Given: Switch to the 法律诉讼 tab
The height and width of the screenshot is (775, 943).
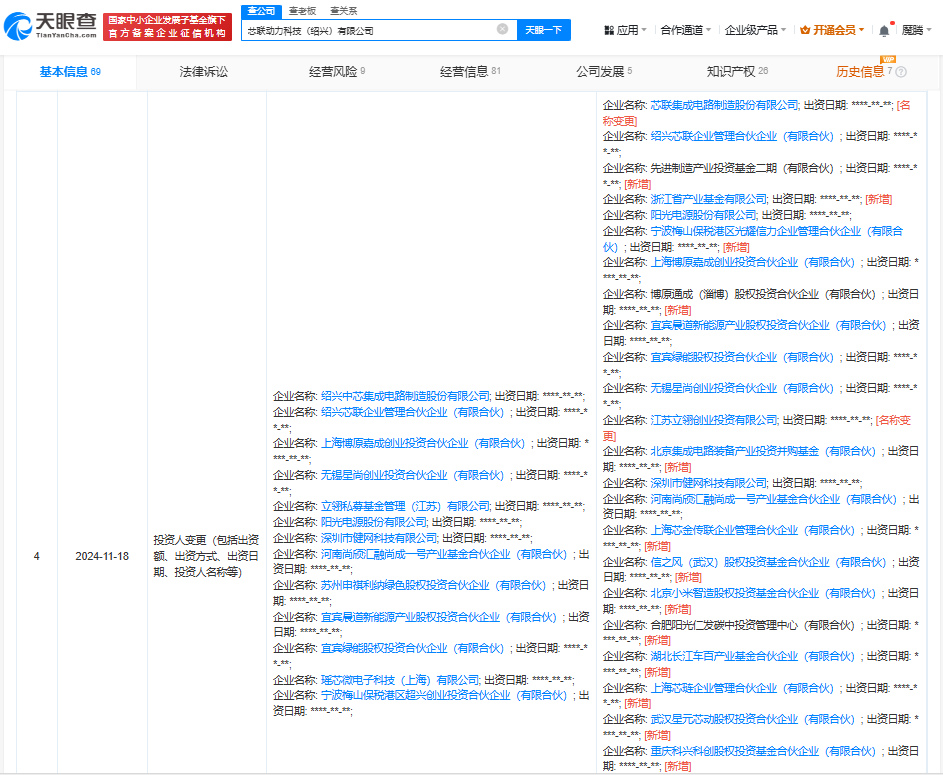Looking at the screenshot, I should 203,72.
